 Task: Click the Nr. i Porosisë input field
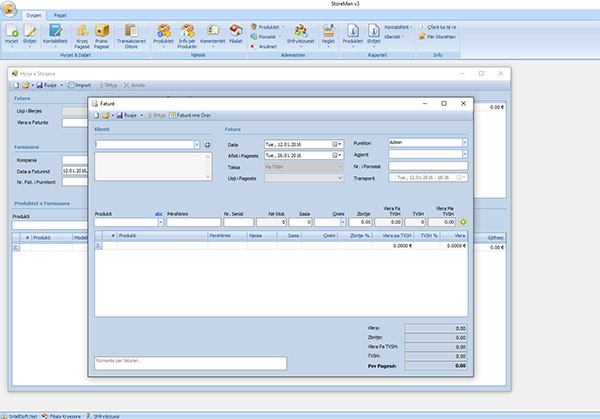pos(428,166)
